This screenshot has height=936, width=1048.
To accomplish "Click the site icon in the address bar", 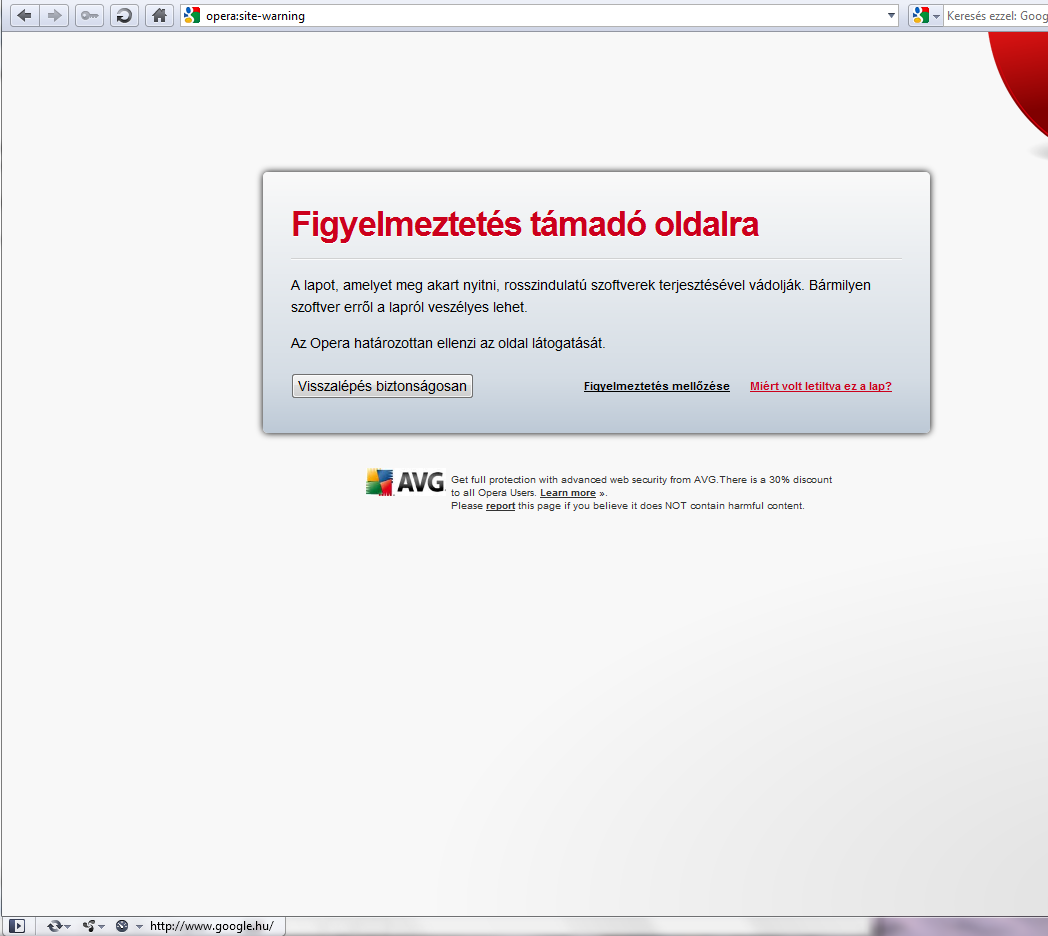I will click(x=192, y=16).
